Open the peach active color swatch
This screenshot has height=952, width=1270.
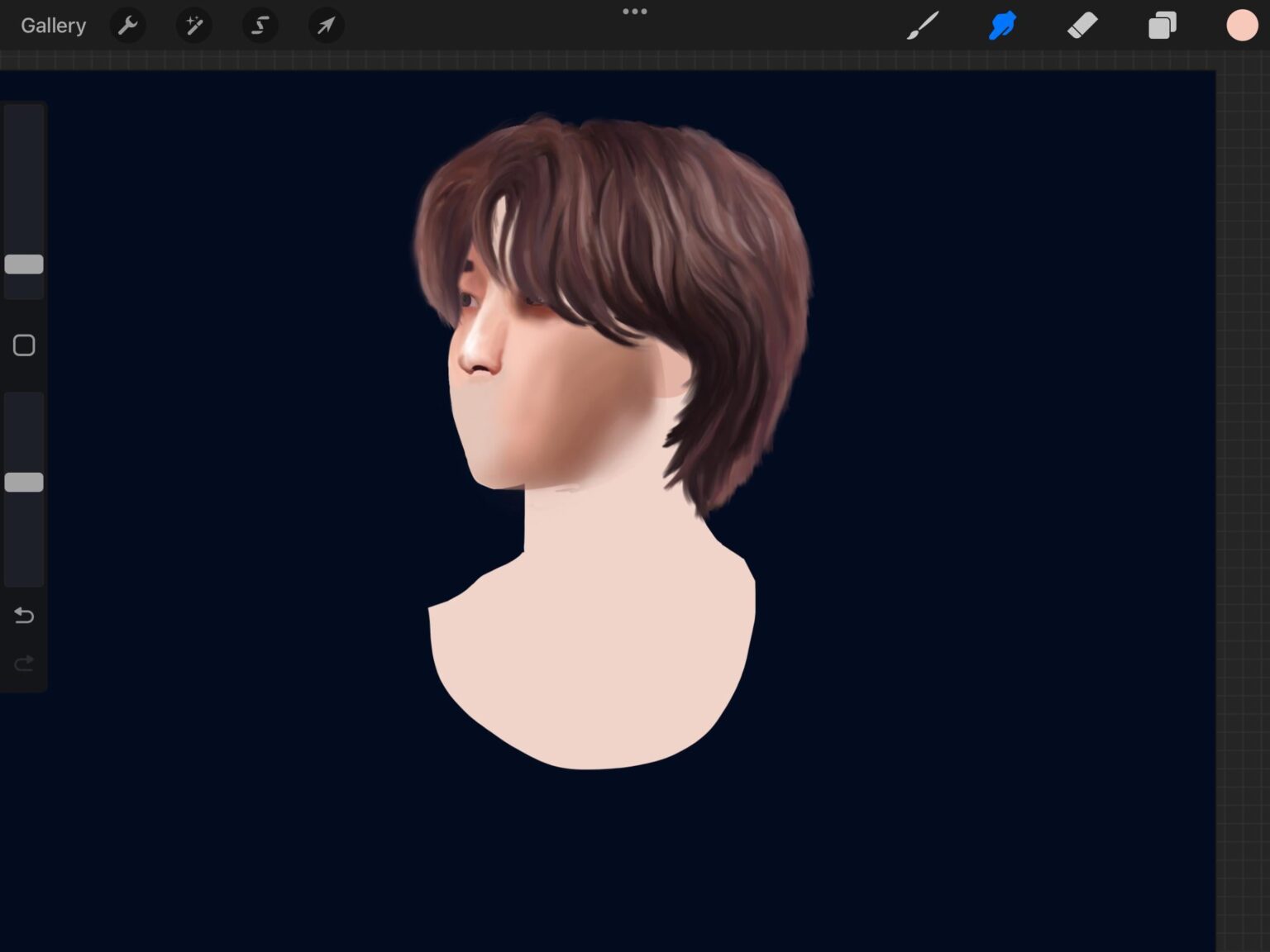coord(1241,26)
